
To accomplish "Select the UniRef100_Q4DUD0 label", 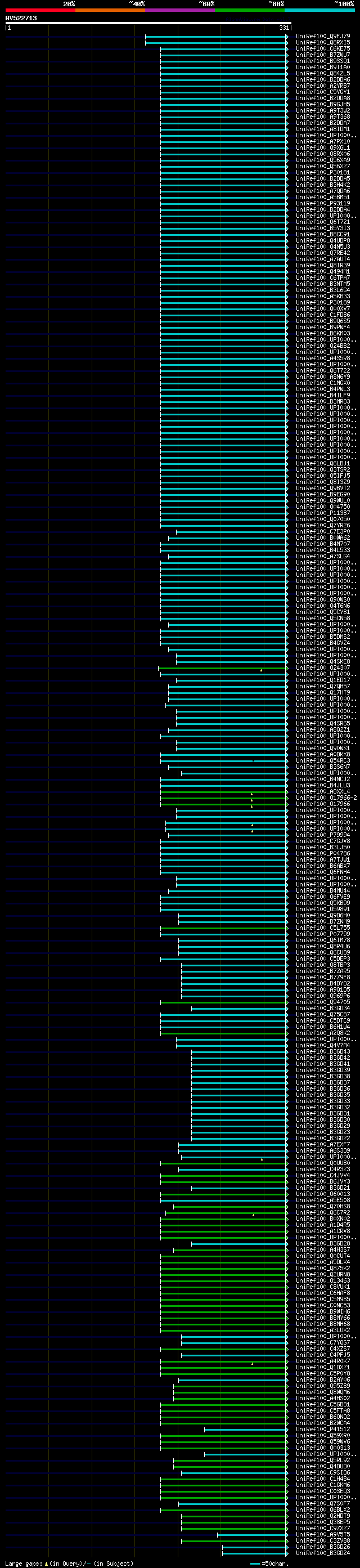I will pos(323,1466).
